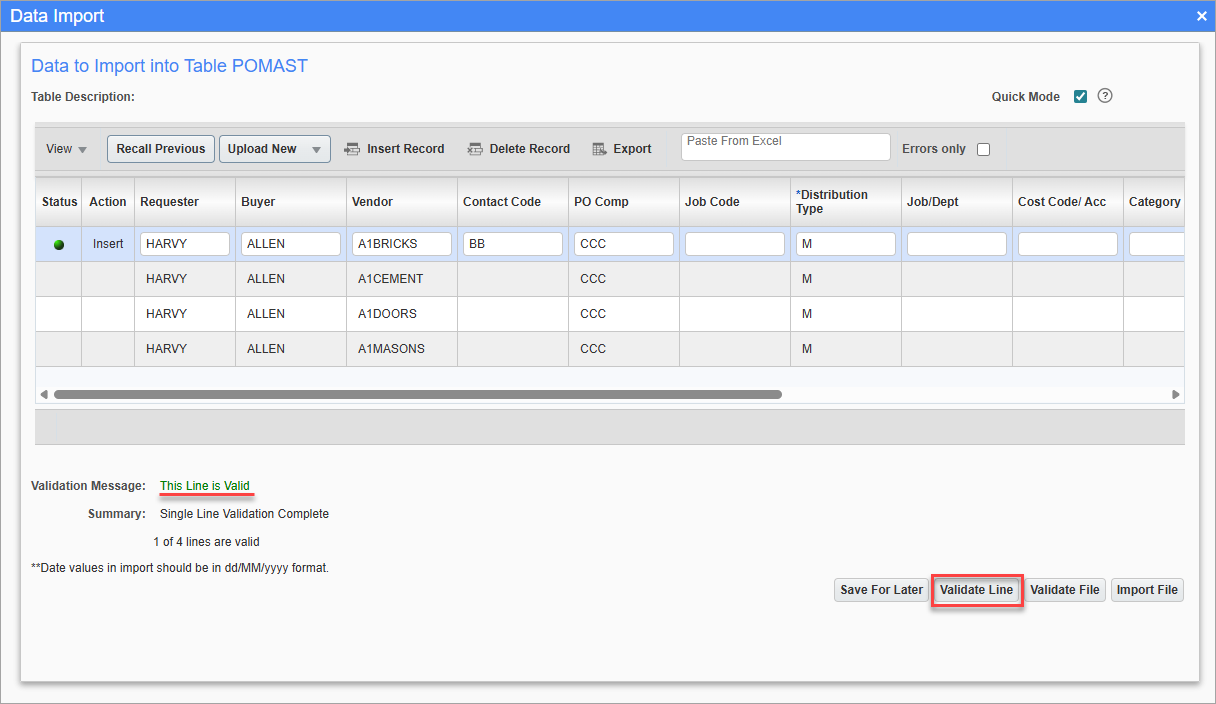Click the Contact Code field containing BB
This screenshot has width=1216, height=704.
click(512, 243)
